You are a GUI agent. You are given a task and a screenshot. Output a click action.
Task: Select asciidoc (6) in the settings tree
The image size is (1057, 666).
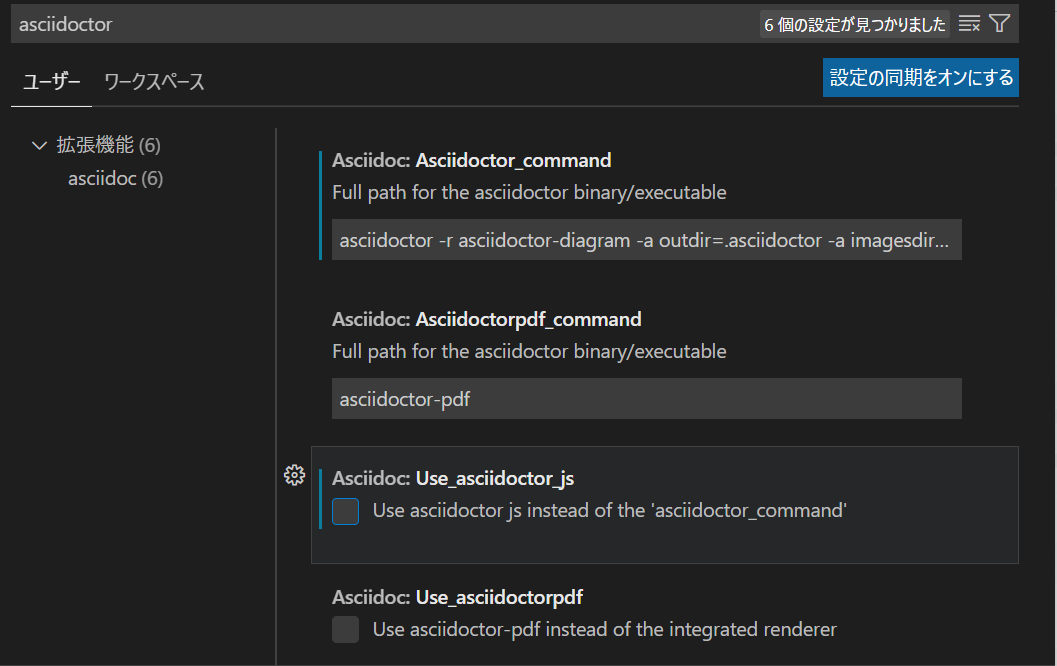pyautogui.click(x=115, y=179)
